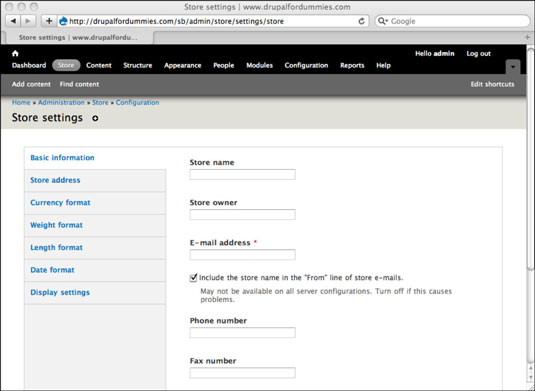Viewport: 535px width, 391px height.
Task: Click the Store owner input field
Action: [x=243, y=215]
